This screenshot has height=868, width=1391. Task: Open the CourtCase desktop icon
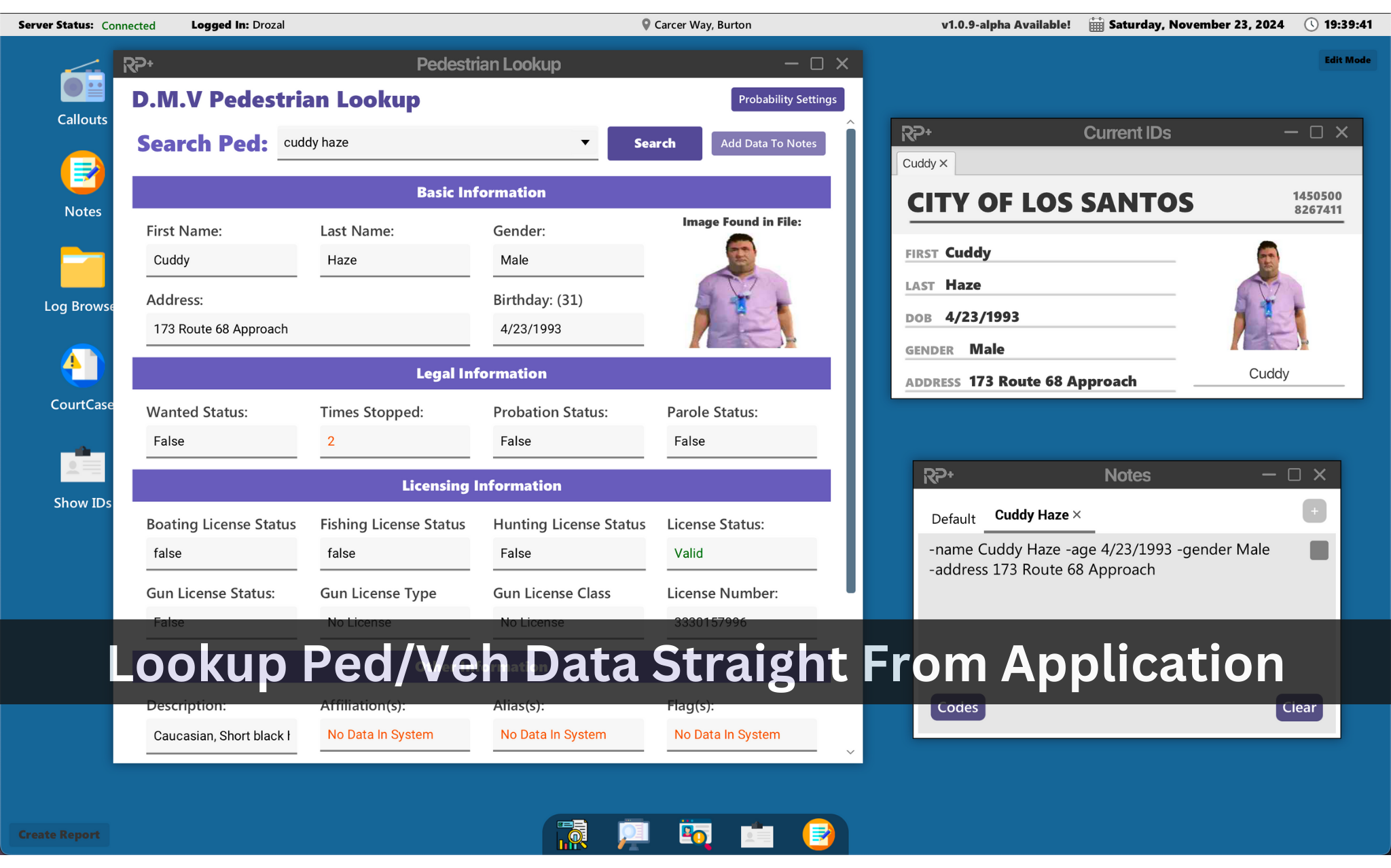(82, 367)
